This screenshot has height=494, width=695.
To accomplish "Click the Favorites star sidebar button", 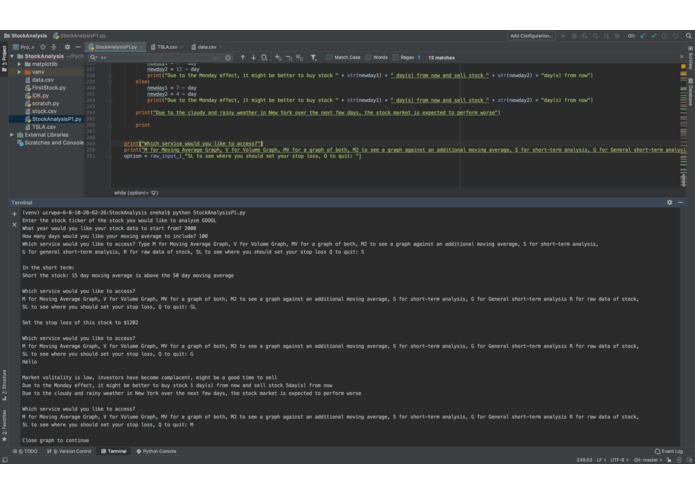I will [4, 426].
